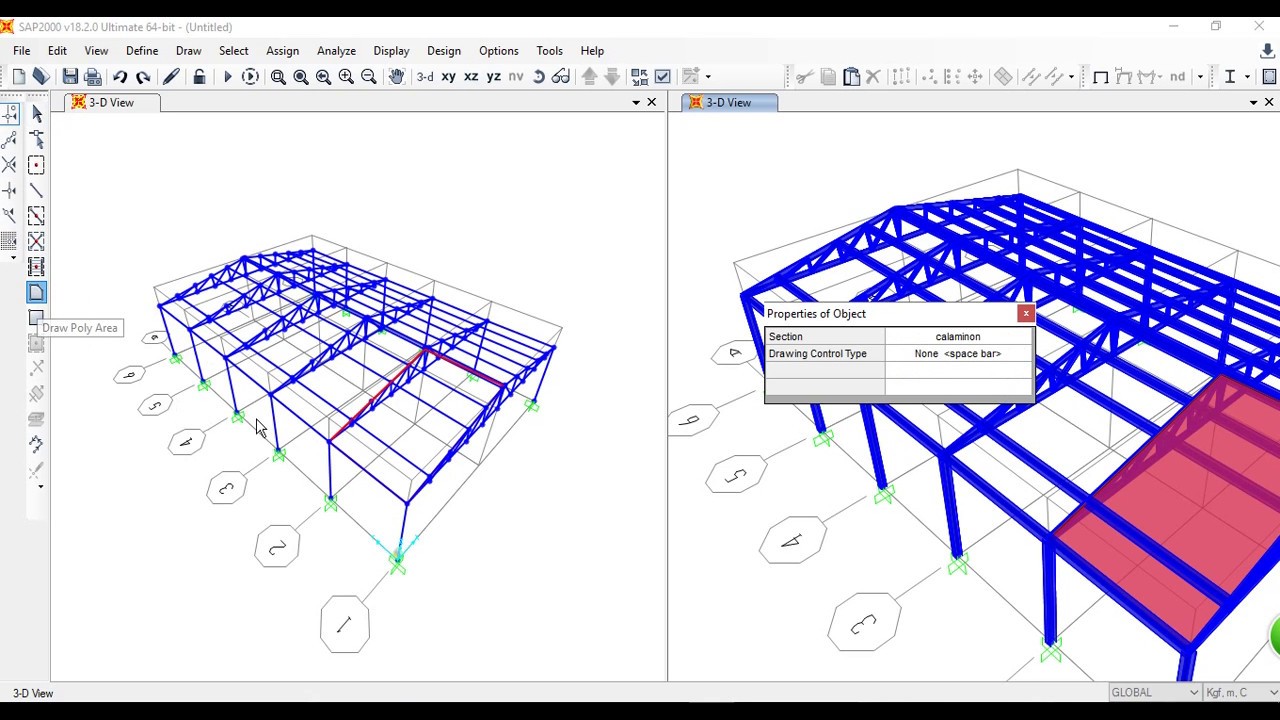Toggle the lock/unlock model padlock
Screen dimensions: 1280x720
[x=199, y=77]
